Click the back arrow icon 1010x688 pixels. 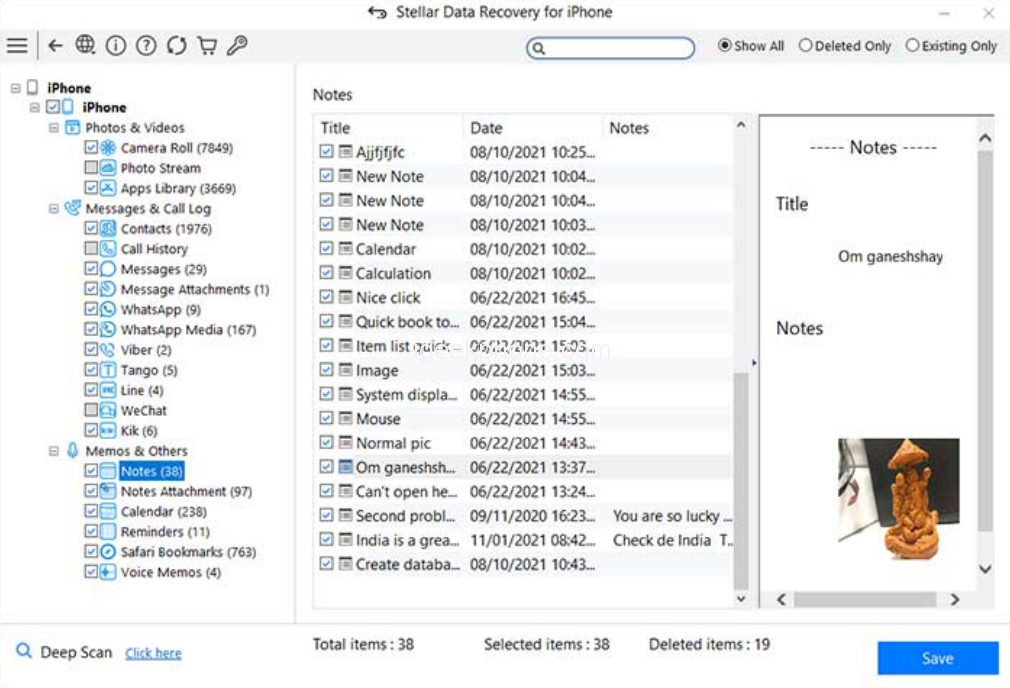coord(55,46)
